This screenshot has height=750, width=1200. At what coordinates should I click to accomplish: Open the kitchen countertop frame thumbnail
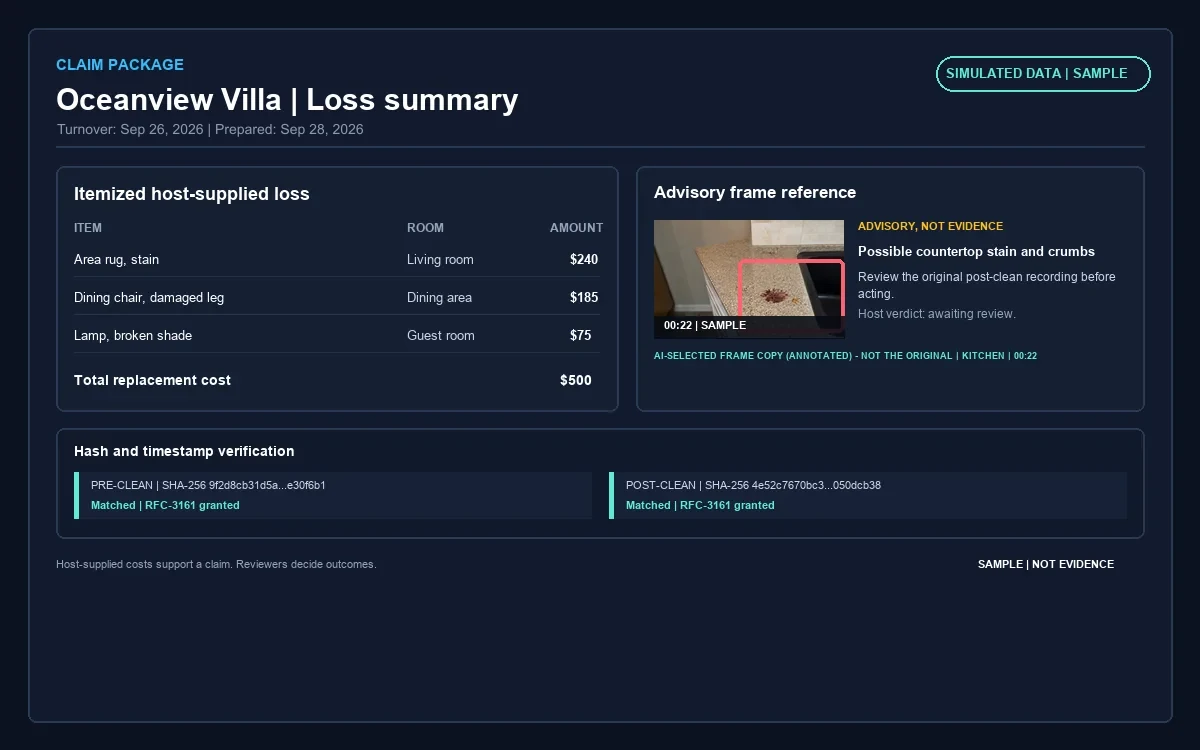[x=749, y=279]
